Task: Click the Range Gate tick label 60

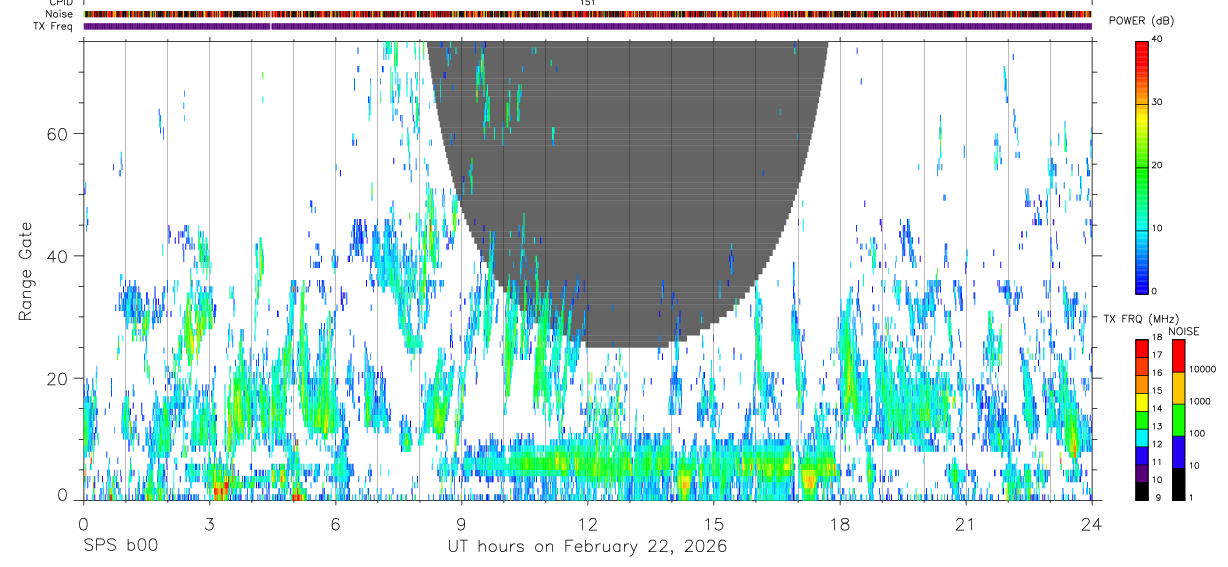Action: pyautogui.click(x=57, y=134)
